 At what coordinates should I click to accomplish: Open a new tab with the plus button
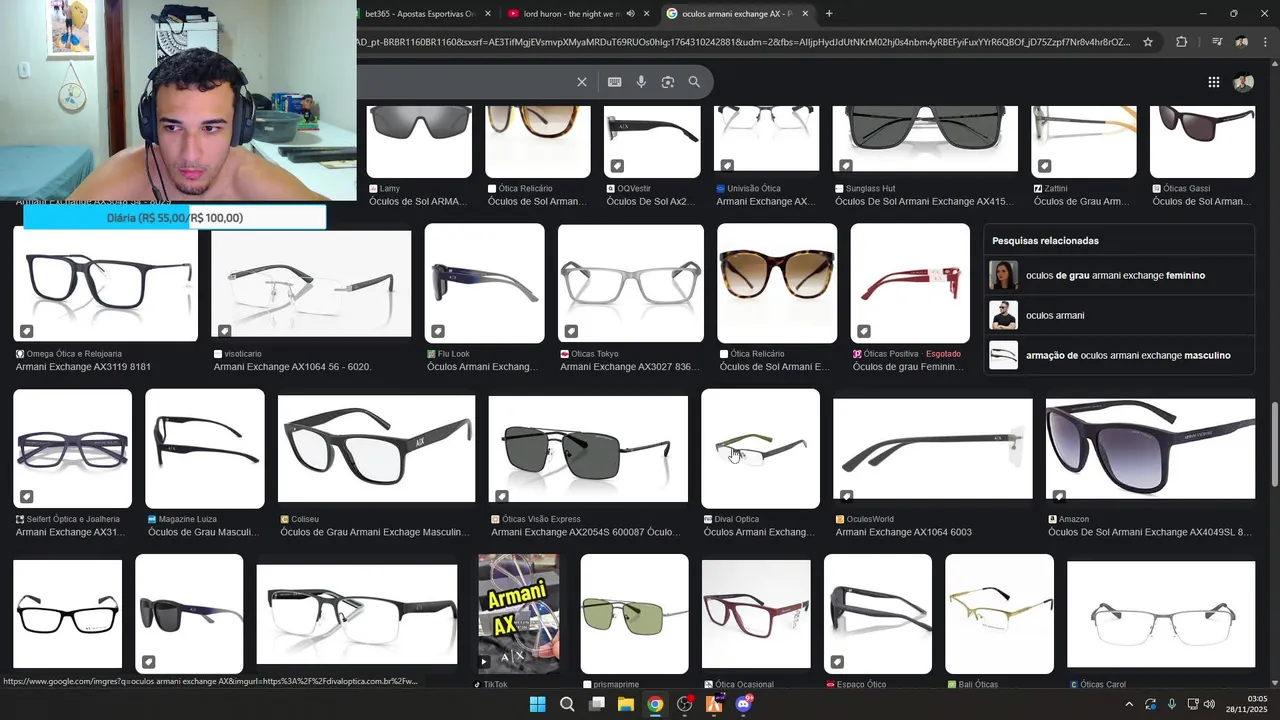click(x=829, y=13)
